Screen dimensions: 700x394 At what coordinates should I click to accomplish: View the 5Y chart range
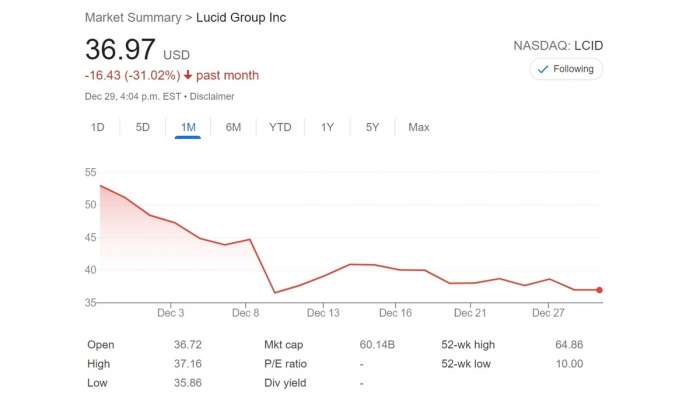(372, 127)
